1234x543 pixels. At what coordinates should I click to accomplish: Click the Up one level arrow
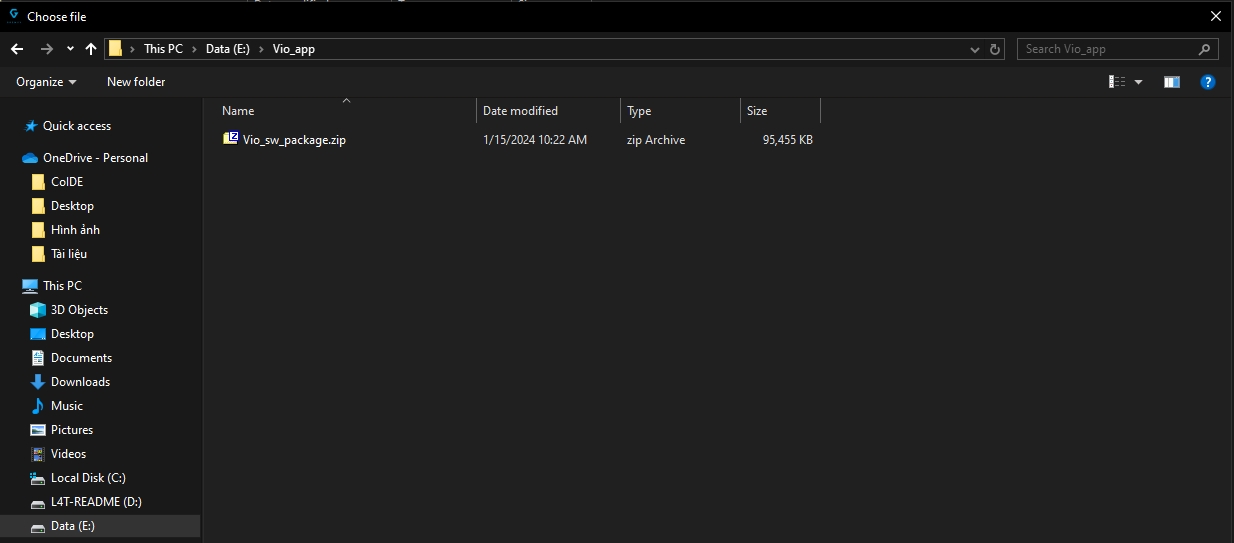coord(91,49)
